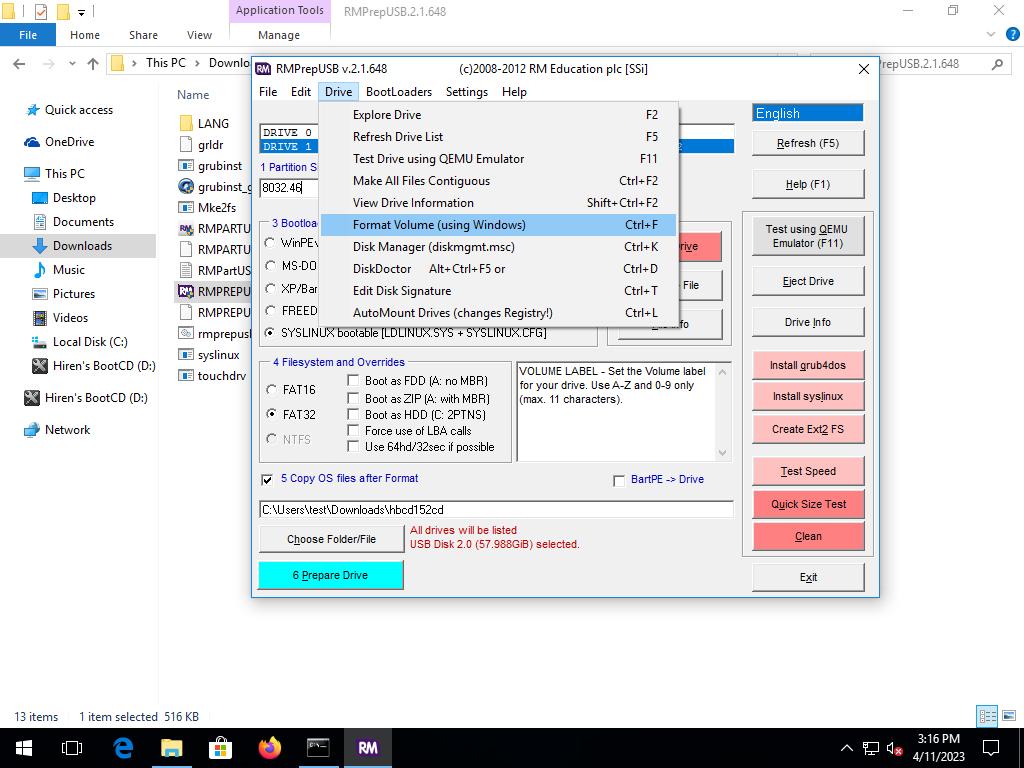This screenshot has height=768, width=1024.
Task: Expand the File Explorer ribbon chevron
Action: coord(991,35)
